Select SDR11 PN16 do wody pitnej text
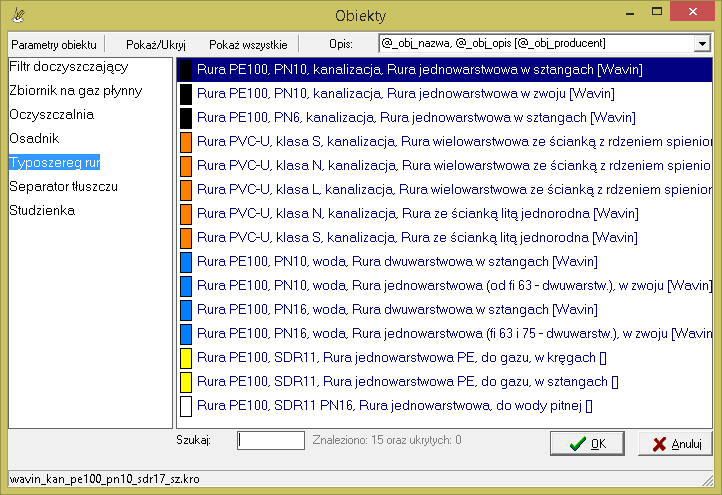Image resolution: width=722 pixels, height=495 pixels. 395,405
